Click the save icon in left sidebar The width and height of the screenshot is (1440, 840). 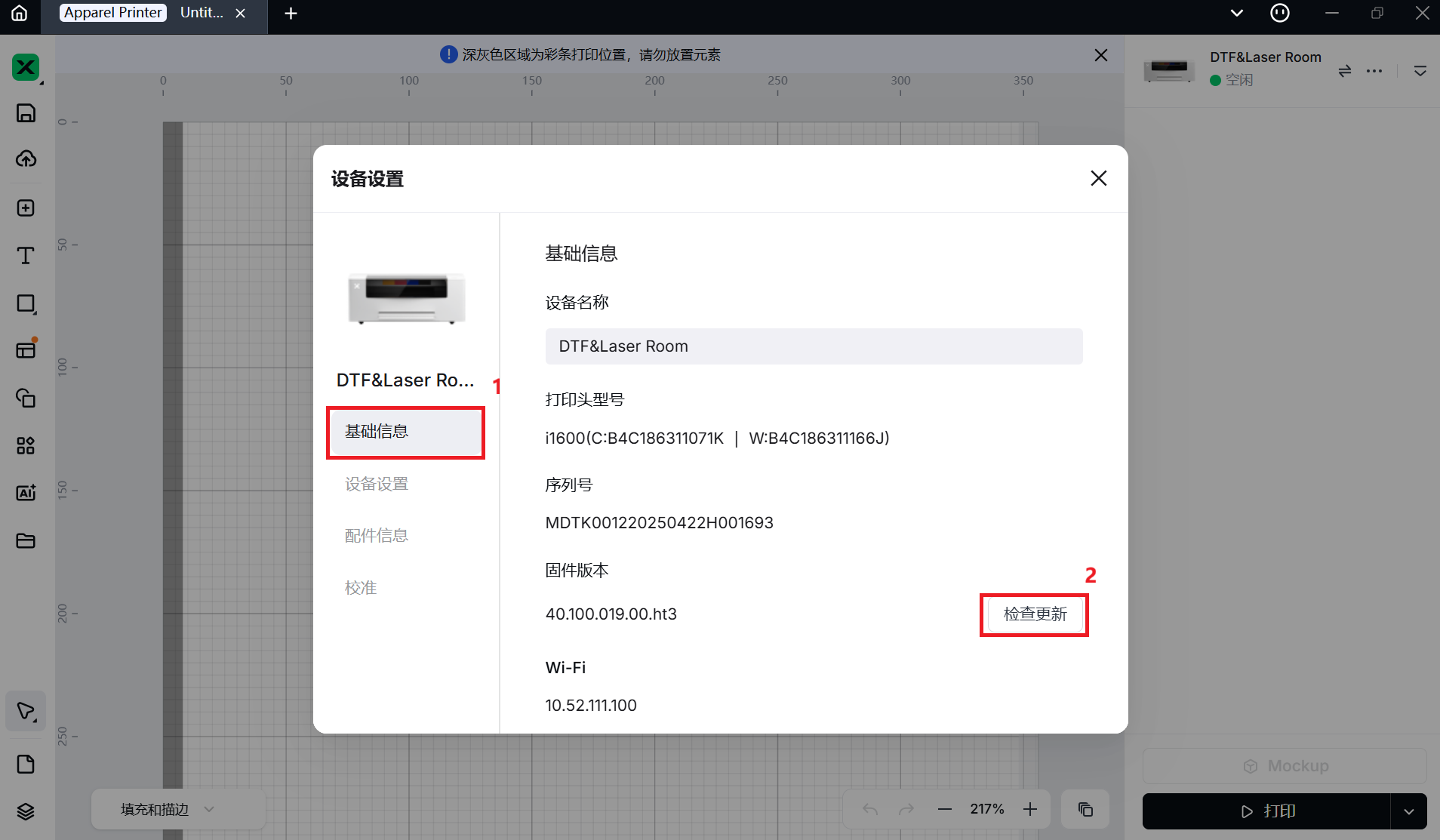pos(26,113)
